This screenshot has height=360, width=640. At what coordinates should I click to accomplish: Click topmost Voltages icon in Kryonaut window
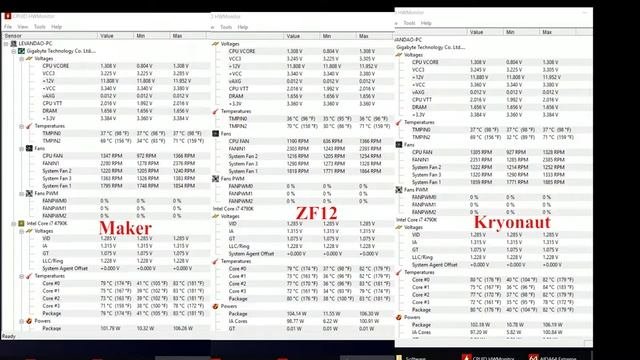399,55
